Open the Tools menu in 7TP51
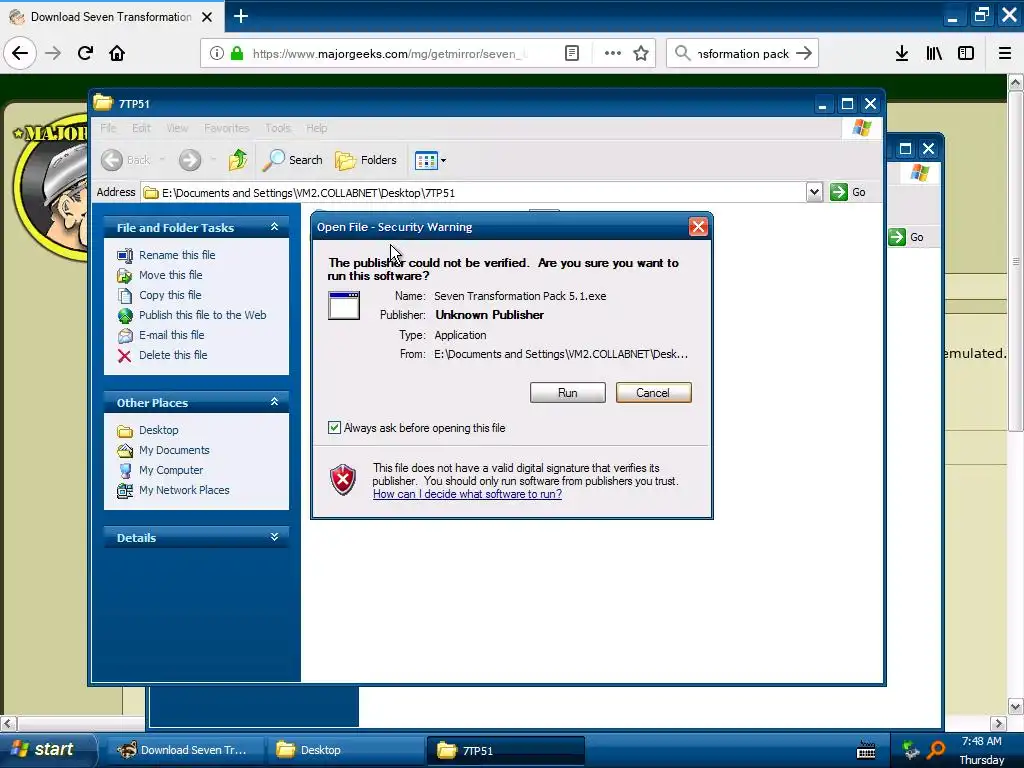 [x=278, y=128]
